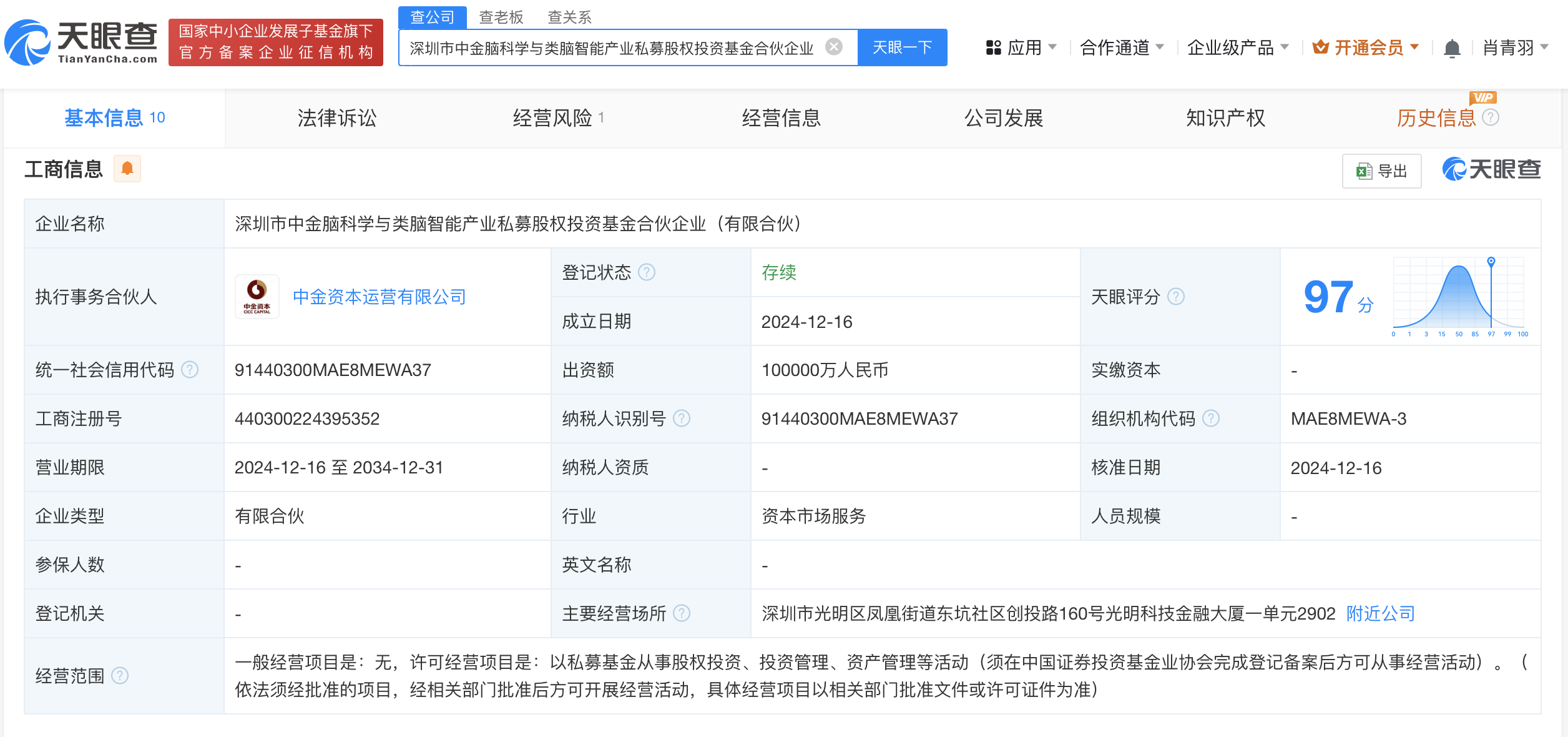Click the CICC Capital logo thumbnail
Viewport: 1568px width, 737px height.
[x=257, y=297]
